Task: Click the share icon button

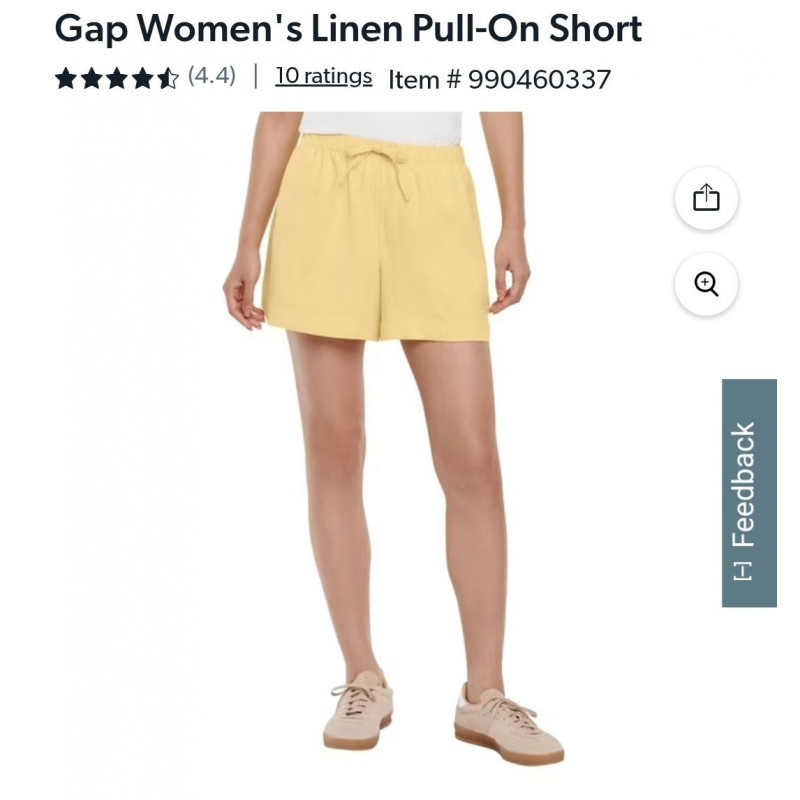Action: [x=706, y=198]
